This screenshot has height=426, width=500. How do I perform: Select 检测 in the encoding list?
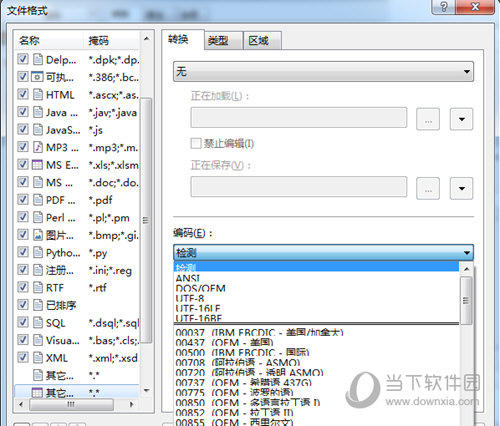click(316, 267)
